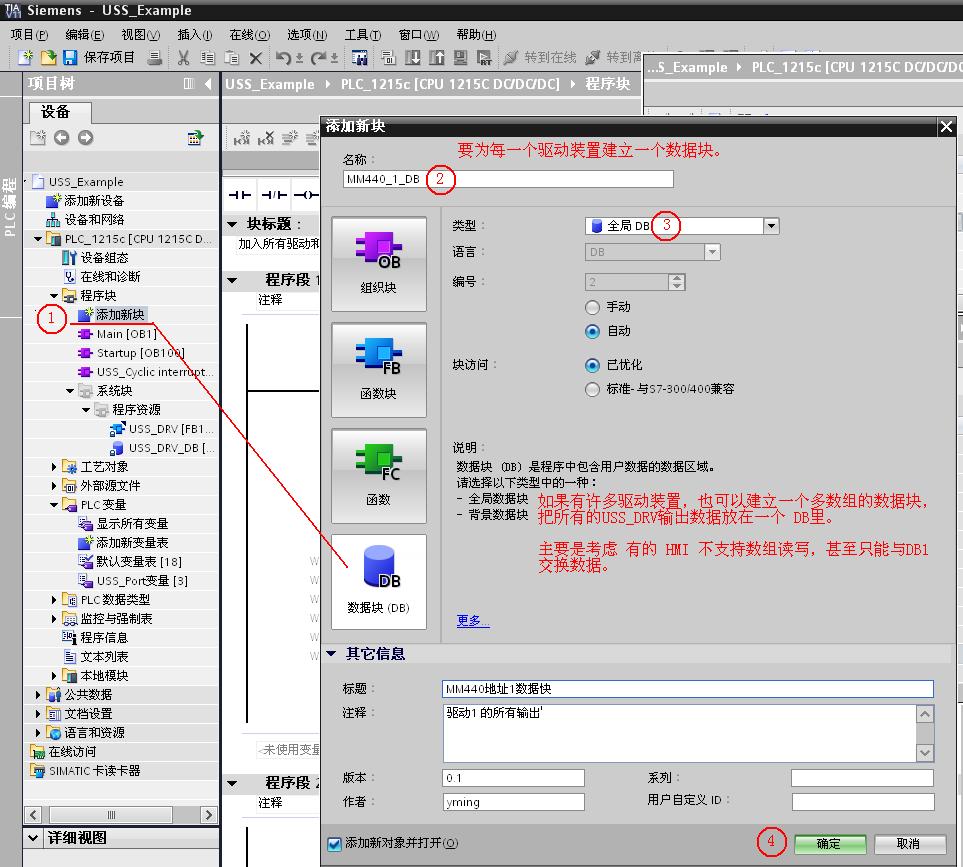Toggle the 添加新对象并打开 checkbox
This screenshot has height=867, width=963.
click(334, 844)
